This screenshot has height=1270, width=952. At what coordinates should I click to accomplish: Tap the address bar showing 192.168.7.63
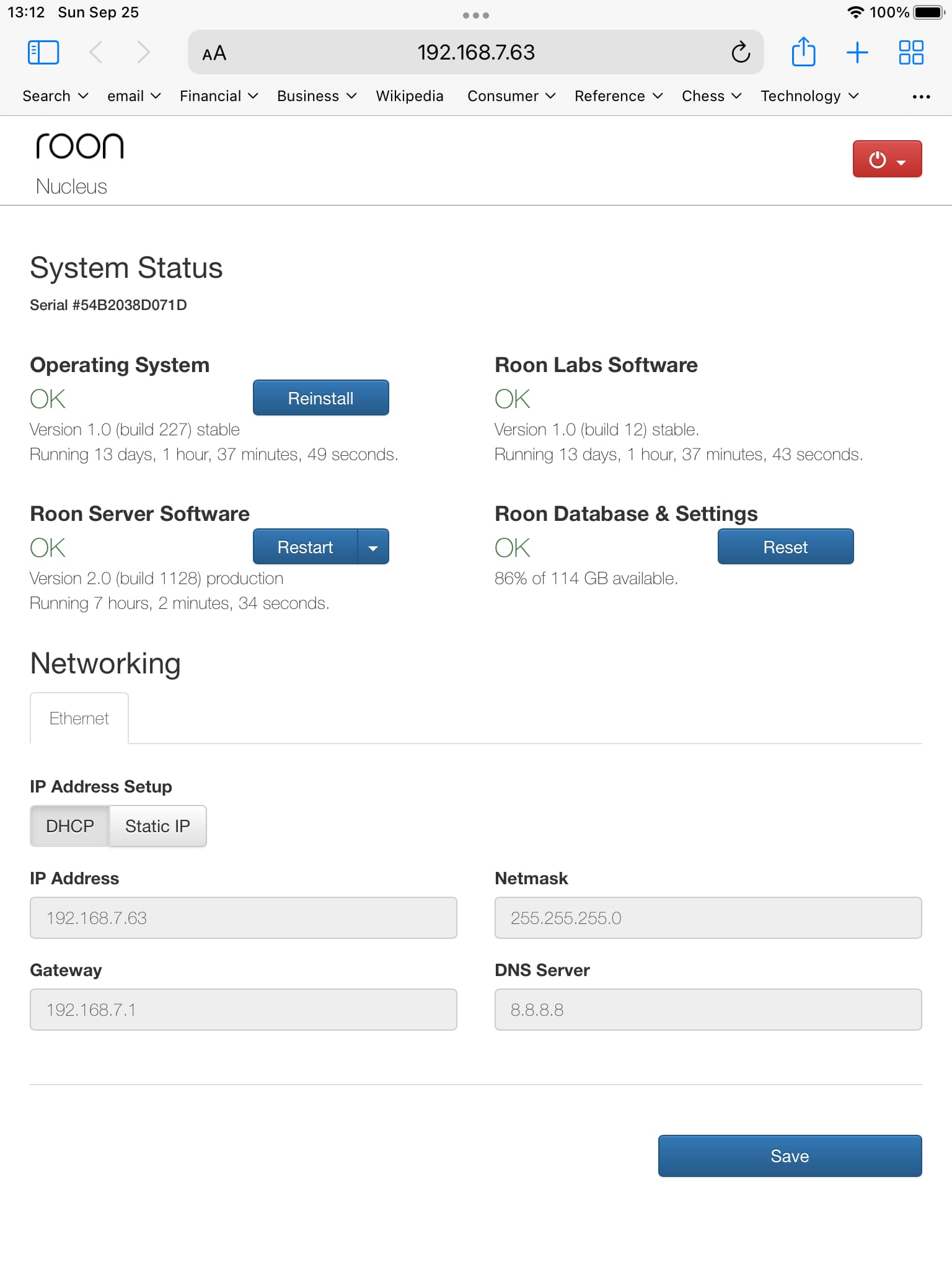click(x=475, y=52)
